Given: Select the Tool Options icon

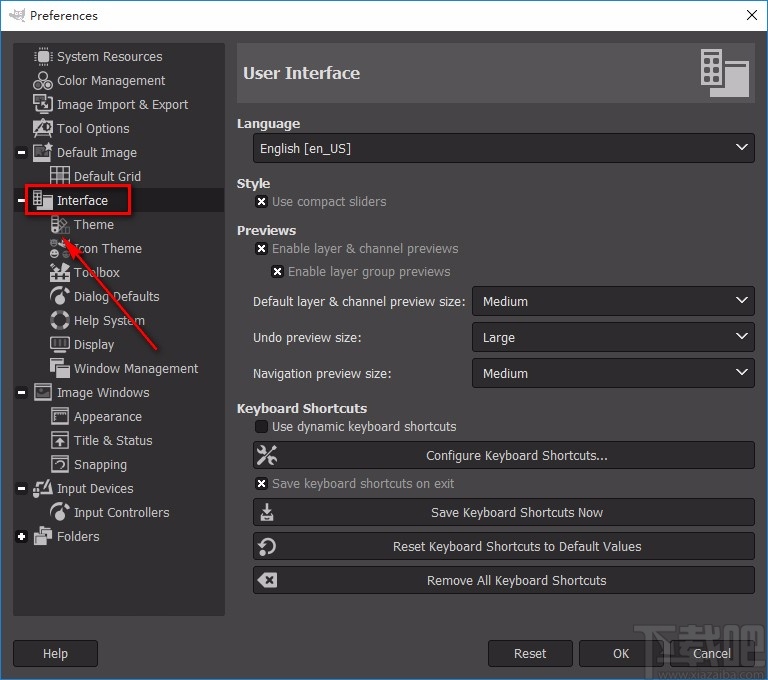Looking at the screenshot, I should 42,129.
